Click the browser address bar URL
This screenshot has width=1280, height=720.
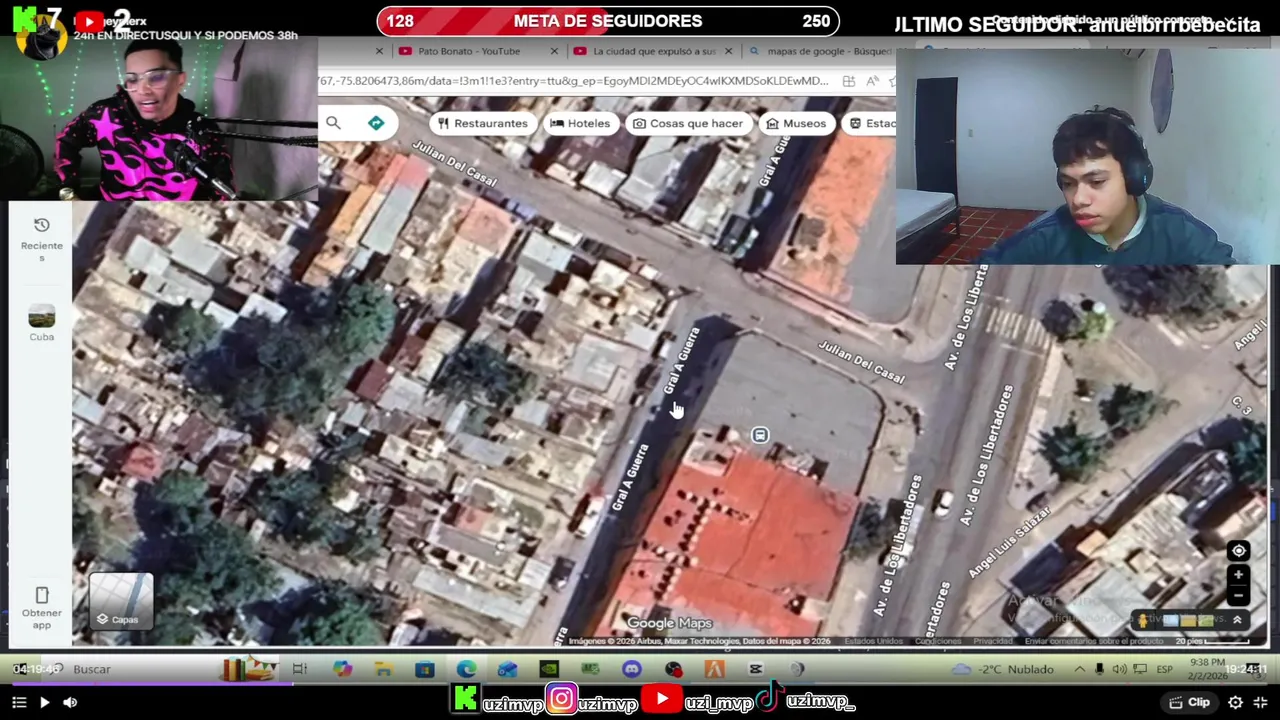(574, 81)
